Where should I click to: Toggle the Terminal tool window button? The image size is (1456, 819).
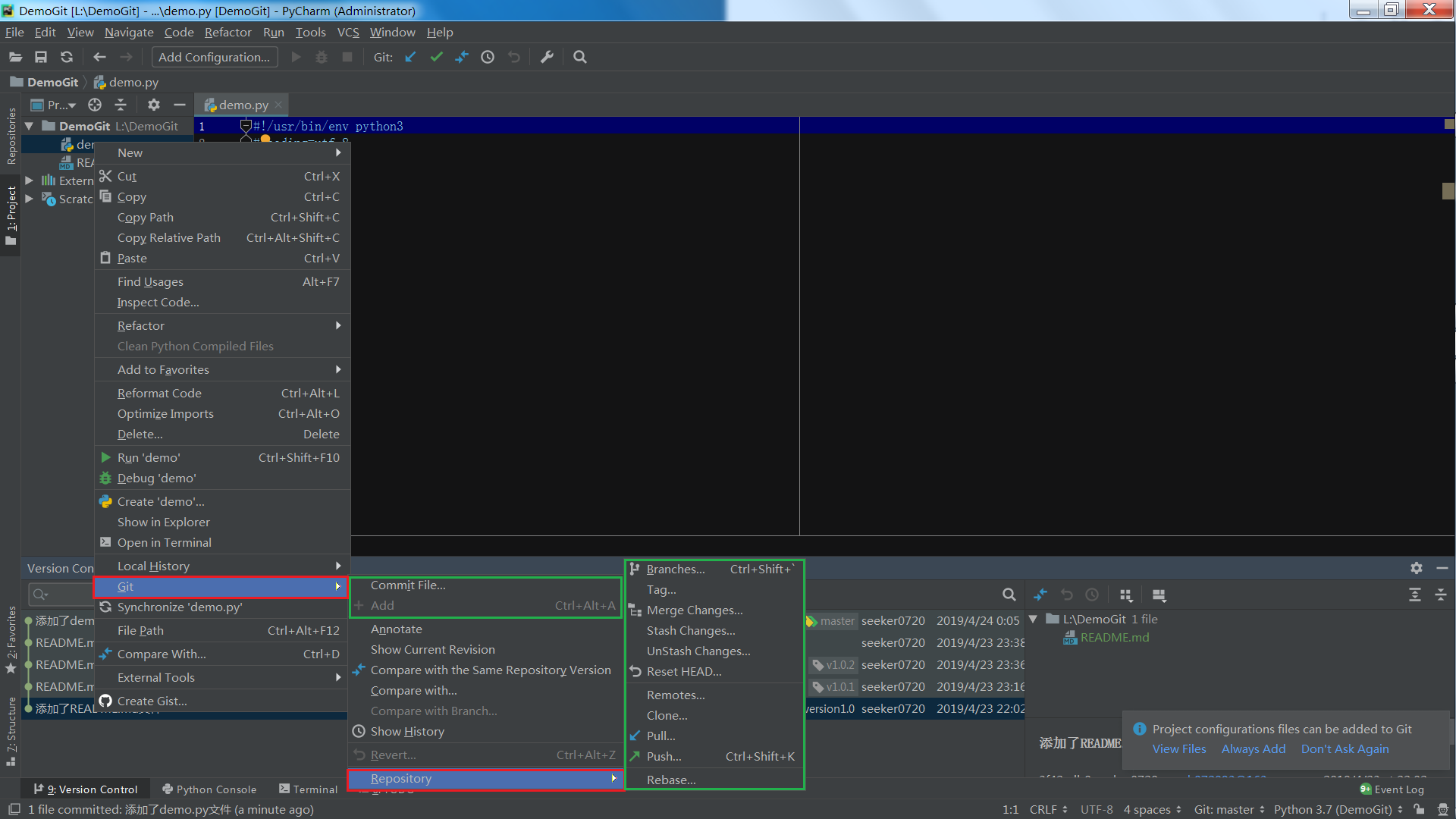308,789
